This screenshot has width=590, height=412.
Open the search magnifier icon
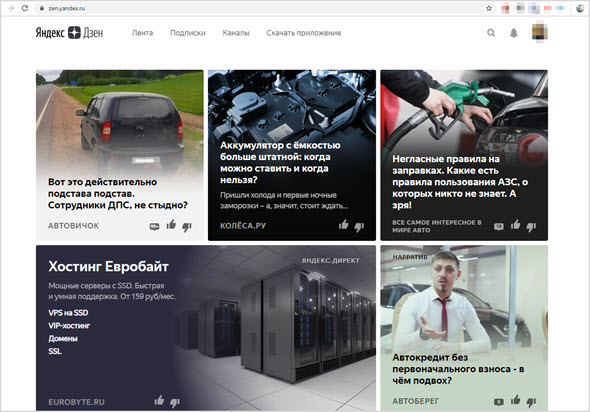coord(491,33)
